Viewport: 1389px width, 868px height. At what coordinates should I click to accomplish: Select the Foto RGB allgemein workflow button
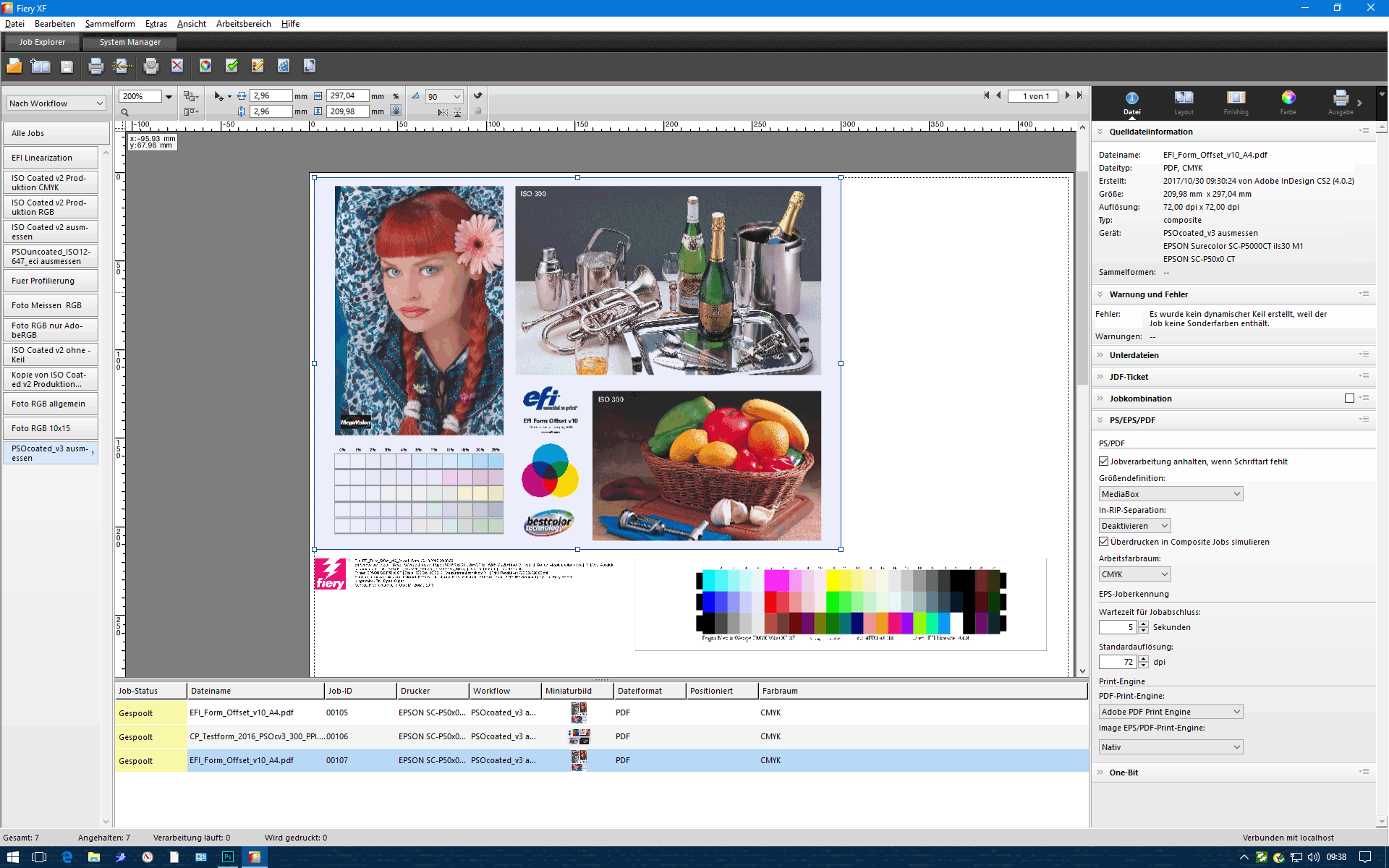click(50, 404)
